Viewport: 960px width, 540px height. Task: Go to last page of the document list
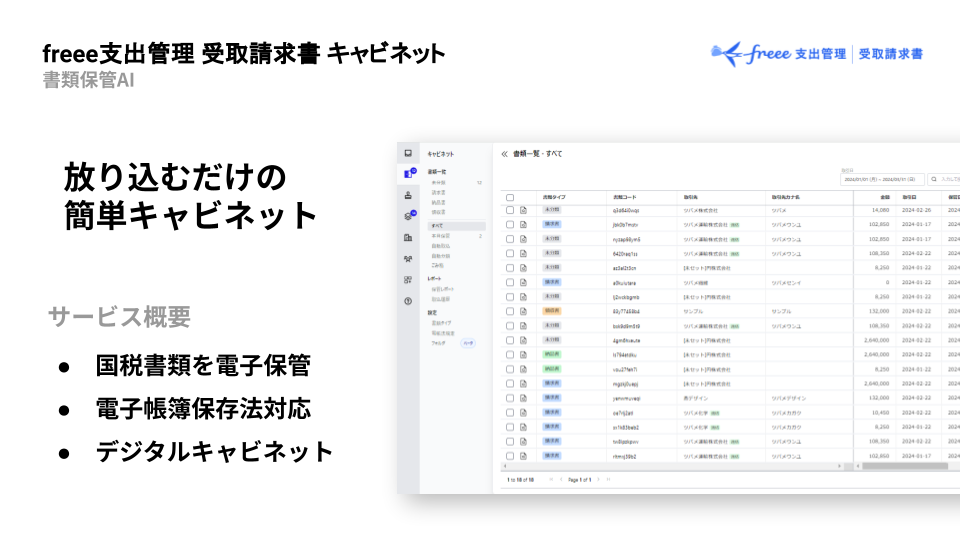(608, 479)
